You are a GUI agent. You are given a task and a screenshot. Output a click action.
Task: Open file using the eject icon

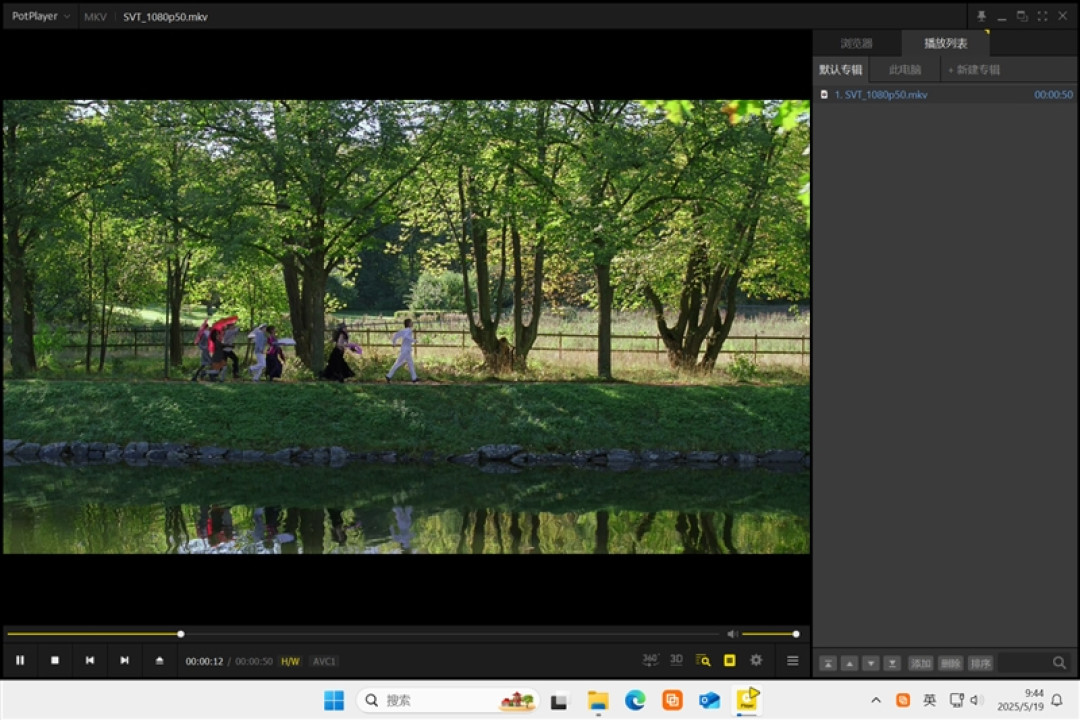tap(159, 660)
